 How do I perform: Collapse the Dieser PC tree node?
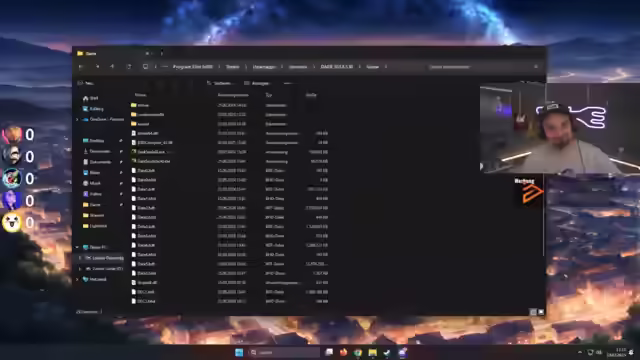tap(77, 247)
